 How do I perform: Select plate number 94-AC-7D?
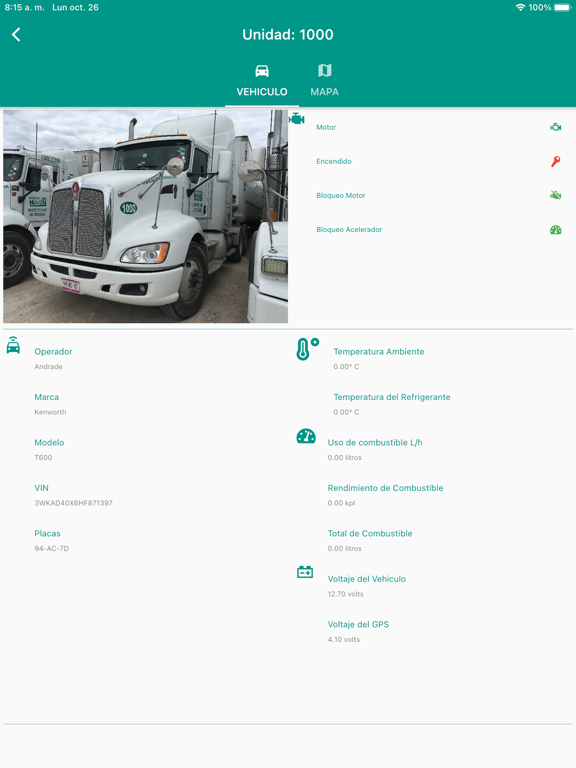(51, 549)
